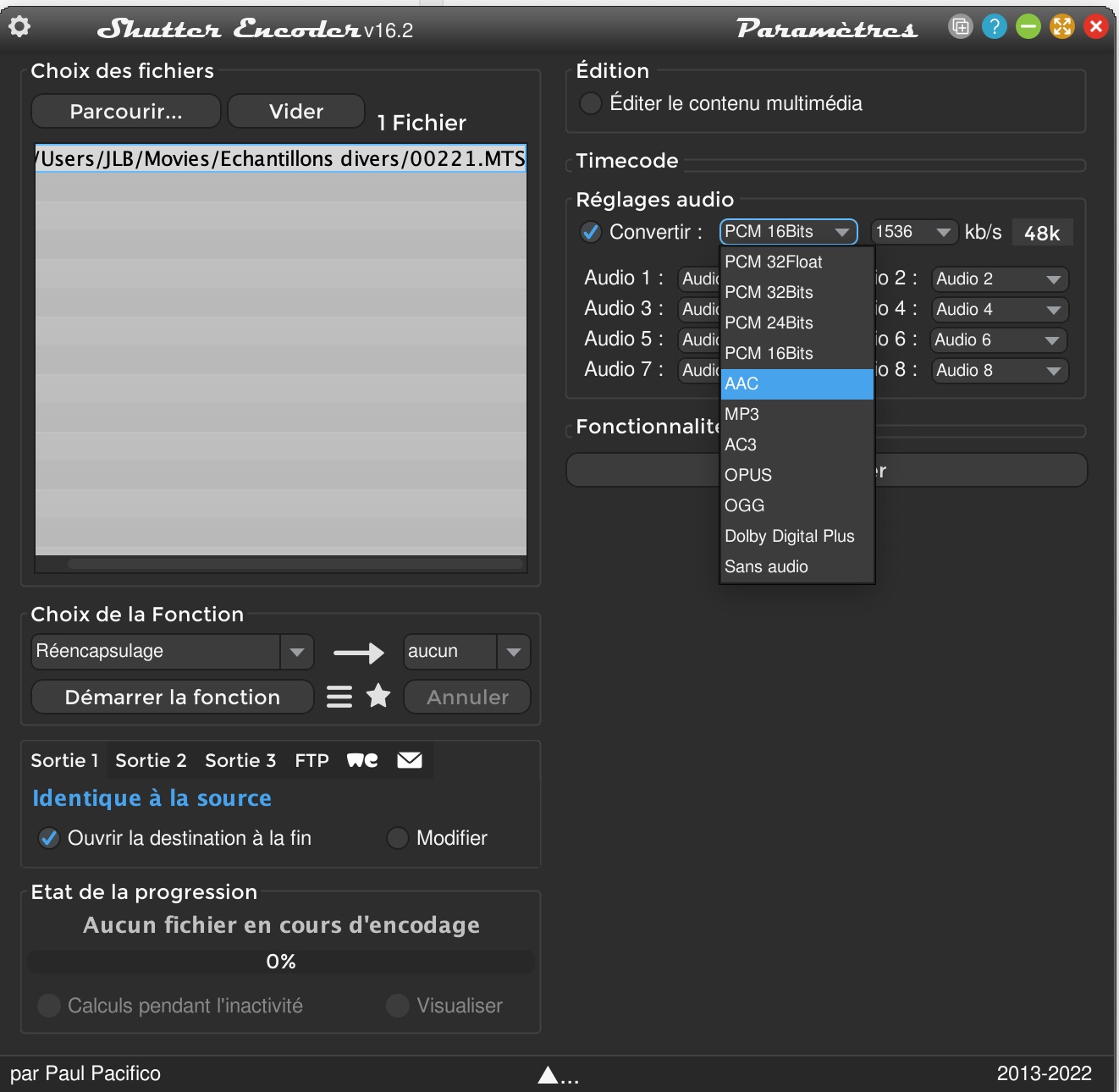
Task: Click the Annuler button
Action: click(467, 698)
